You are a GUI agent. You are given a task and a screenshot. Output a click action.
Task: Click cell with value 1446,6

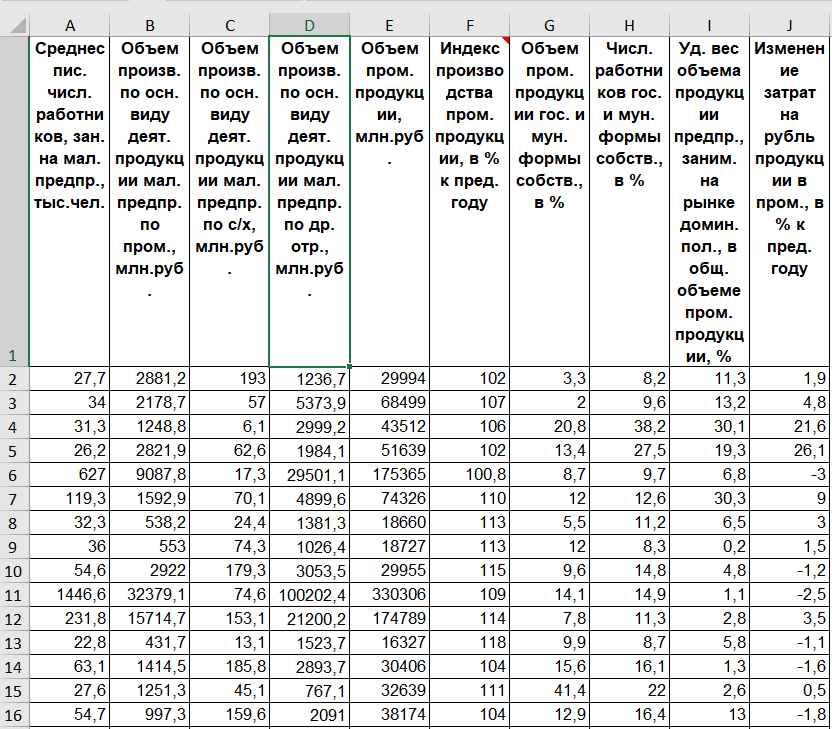click(70, 594)
